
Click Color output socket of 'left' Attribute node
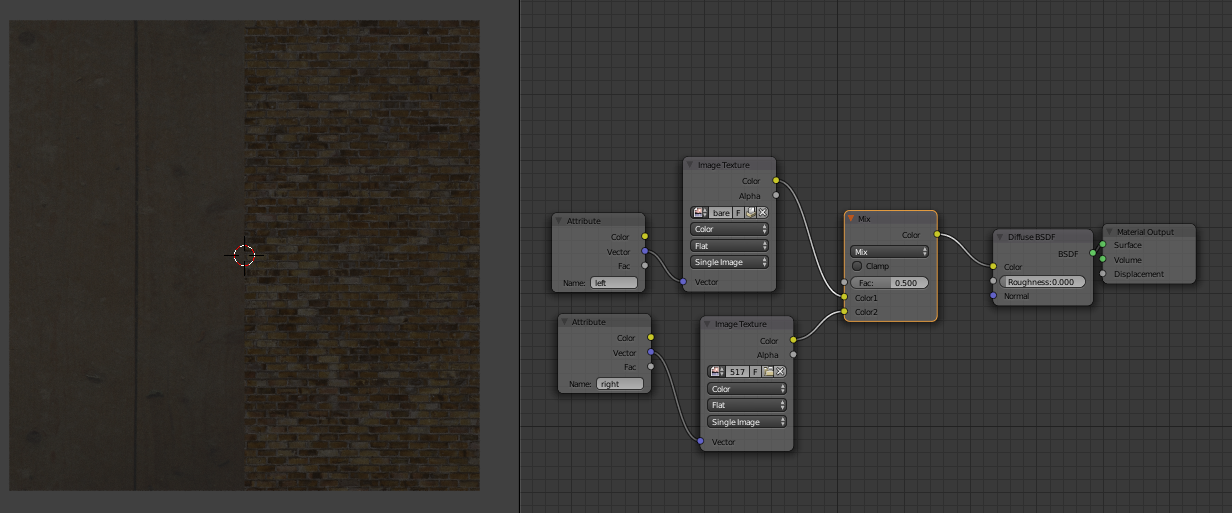[644, 237]
